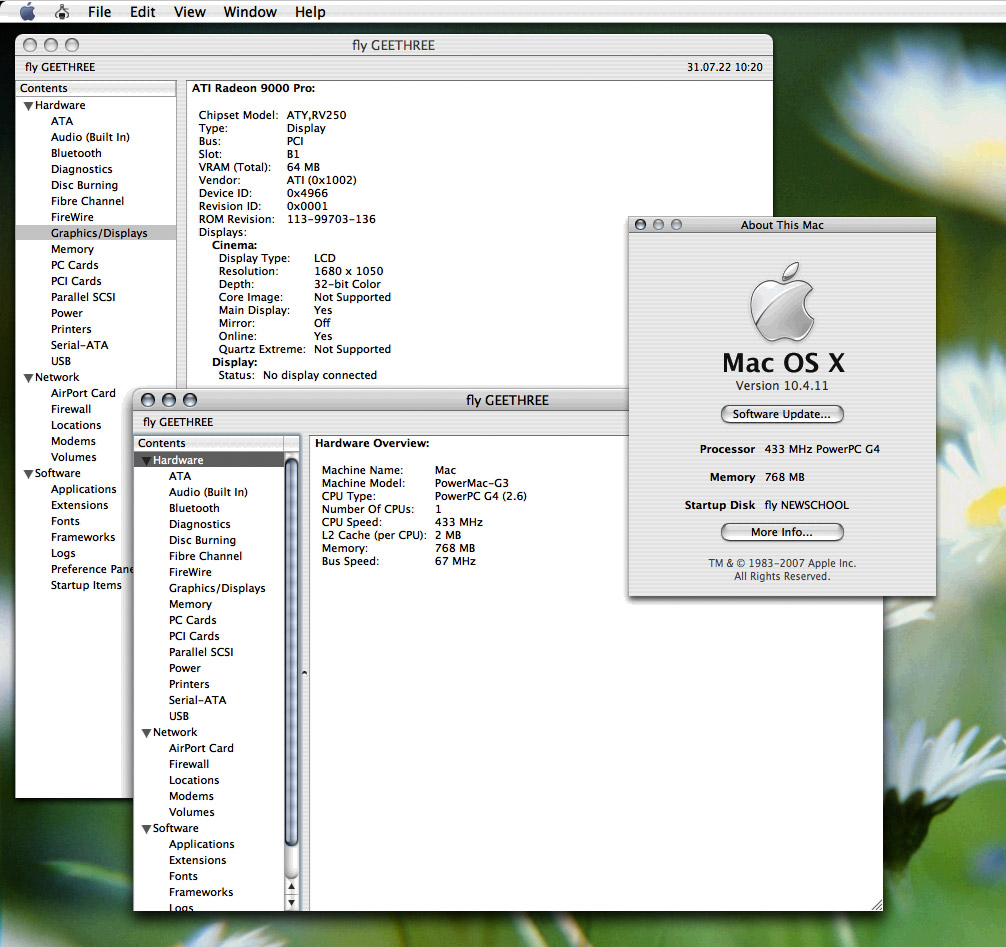Open the View menu
Viewport: 1006px width, 947px height.
point(189,12)
